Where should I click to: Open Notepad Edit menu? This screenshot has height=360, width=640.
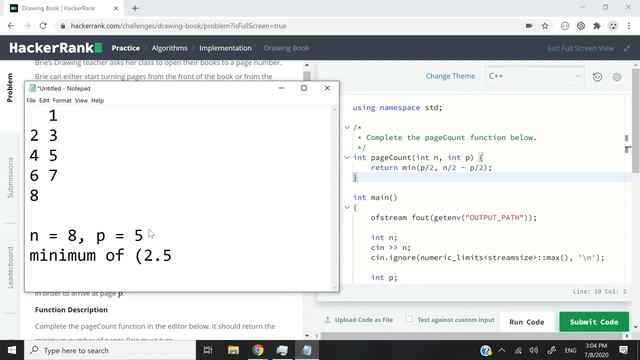(x=44, y=100)
